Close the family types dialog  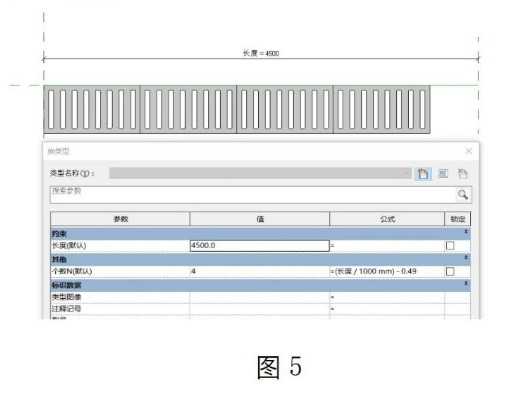coord(469,151)
